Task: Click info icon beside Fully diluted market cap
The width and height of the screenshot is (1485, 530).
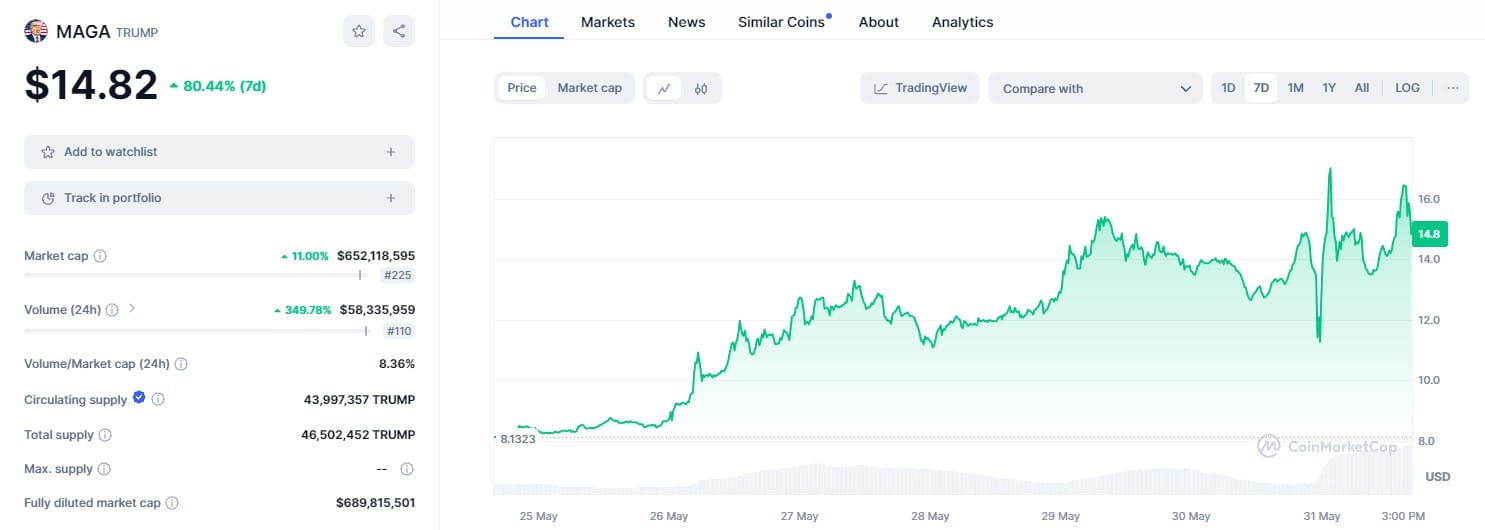Action: tap(172, 503)
